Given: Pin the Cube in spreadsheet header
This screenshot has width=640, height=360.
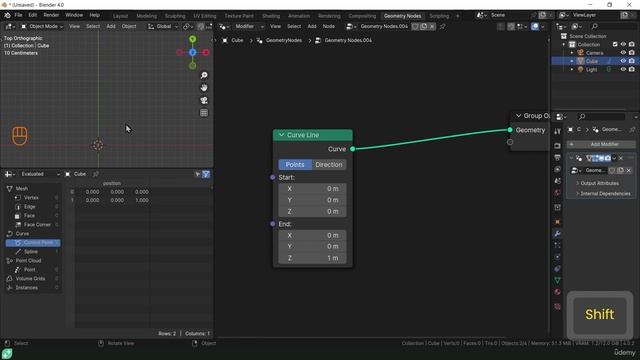Looking at the screenshot, I should pyautogui.click(x=96, y=174).
